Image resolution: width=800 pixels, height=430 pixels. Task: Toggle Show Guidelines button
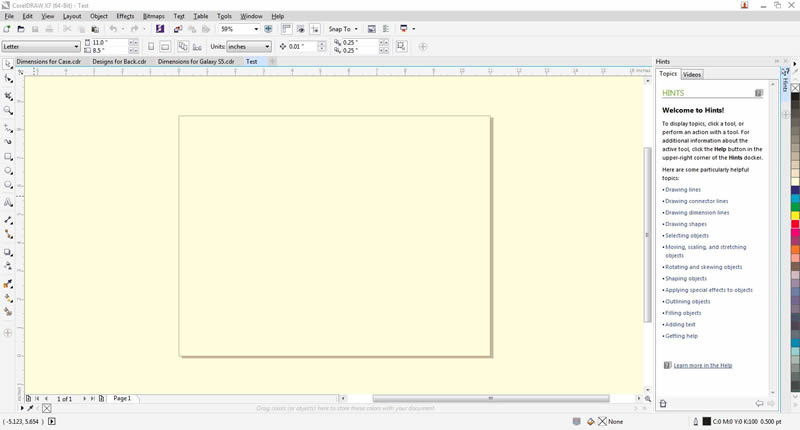(315, 29)
